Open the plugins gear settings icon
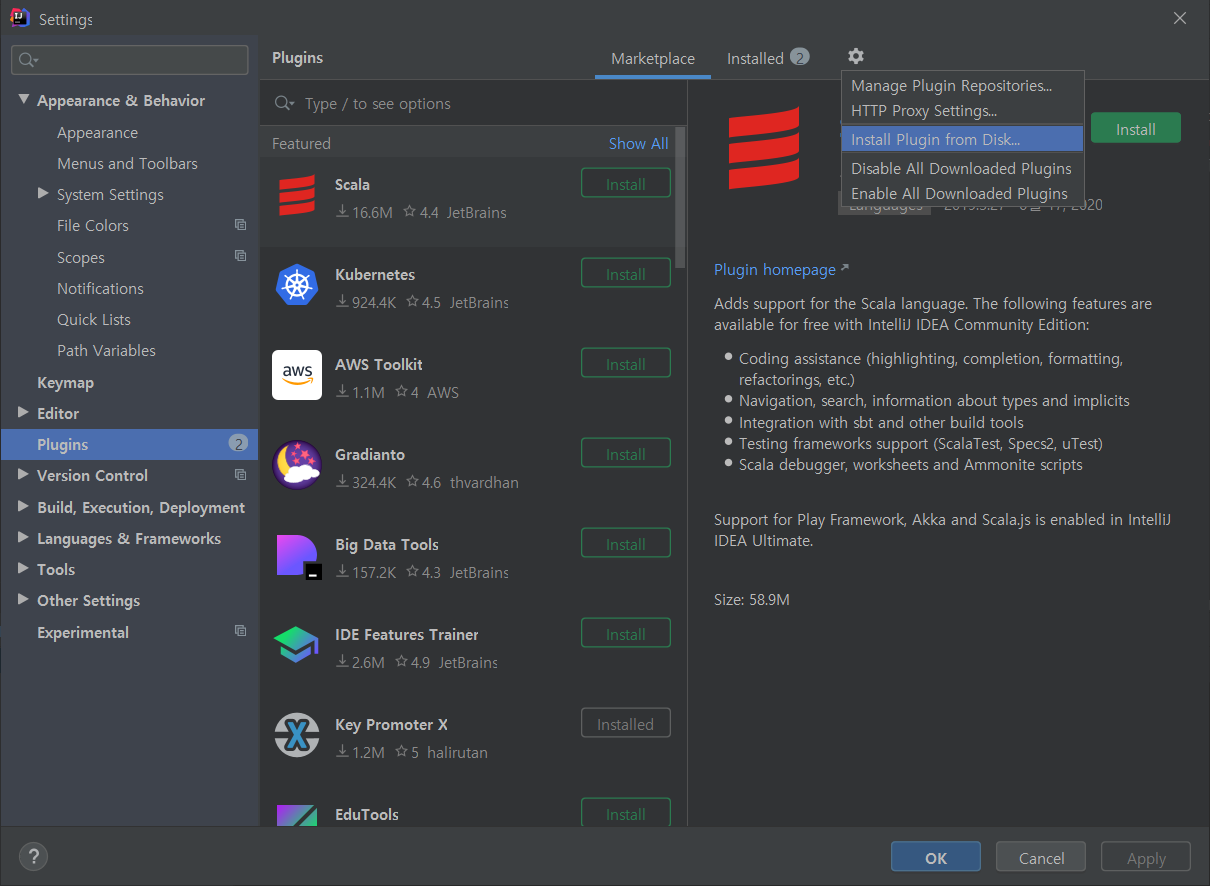The image size is (1210, 886). (x=855, y=57)
